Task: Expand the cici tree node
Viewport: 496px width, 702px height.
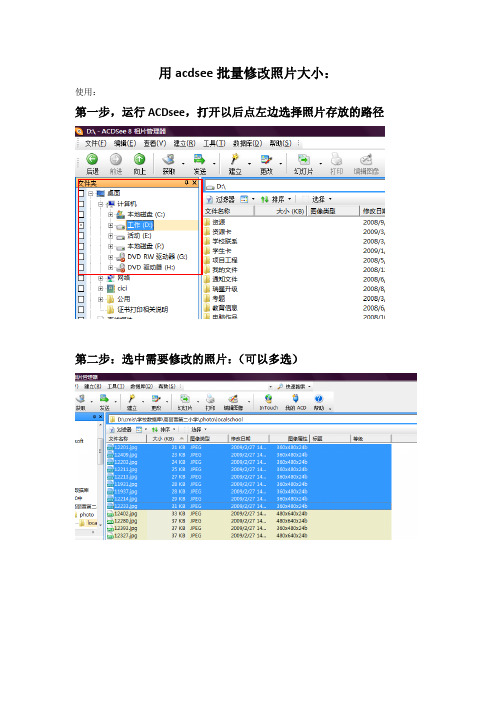Action: [x=100, y=288]
